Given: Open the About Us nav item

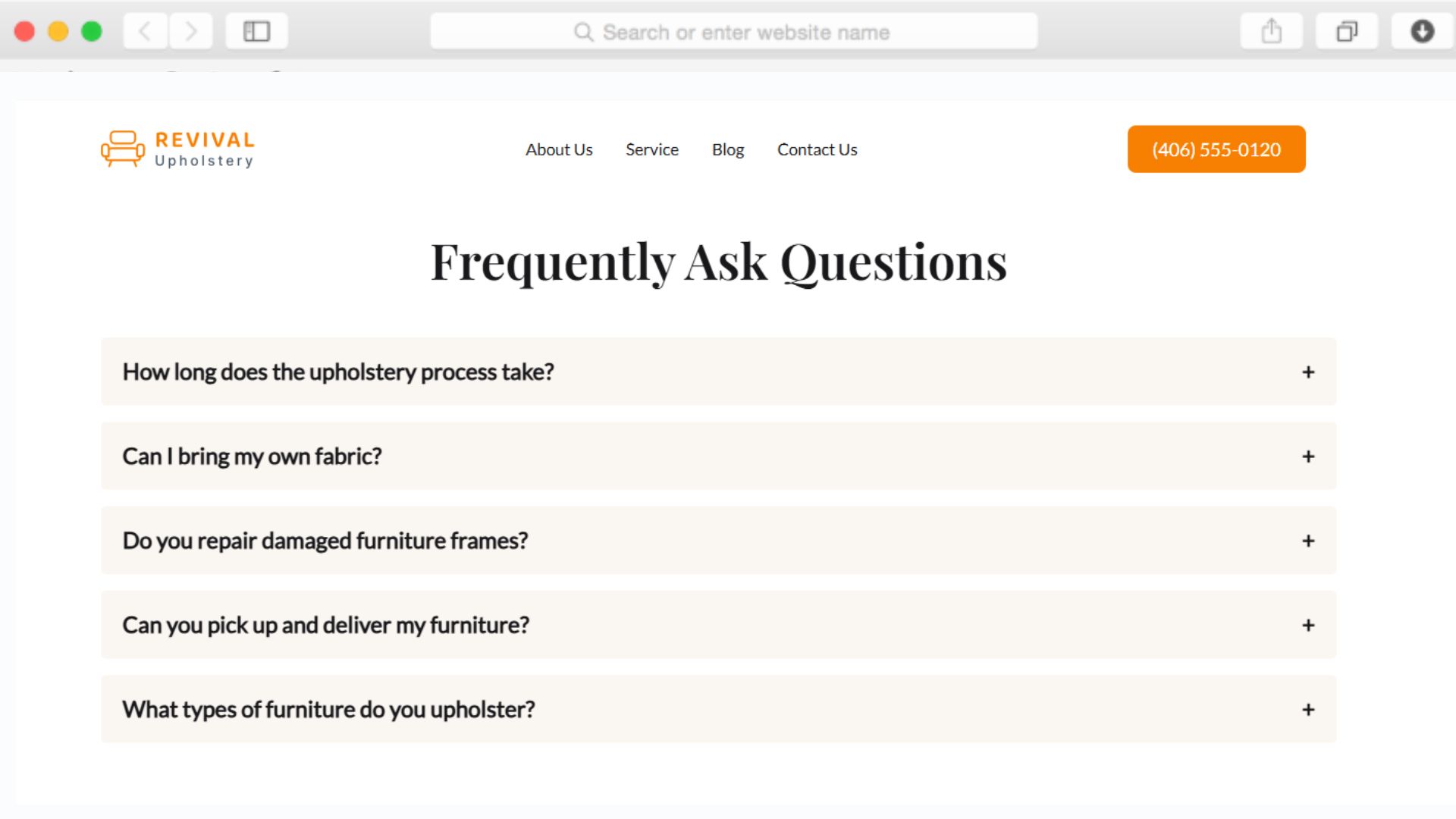Looking at the screenshot, I should [x=559, y=150].
